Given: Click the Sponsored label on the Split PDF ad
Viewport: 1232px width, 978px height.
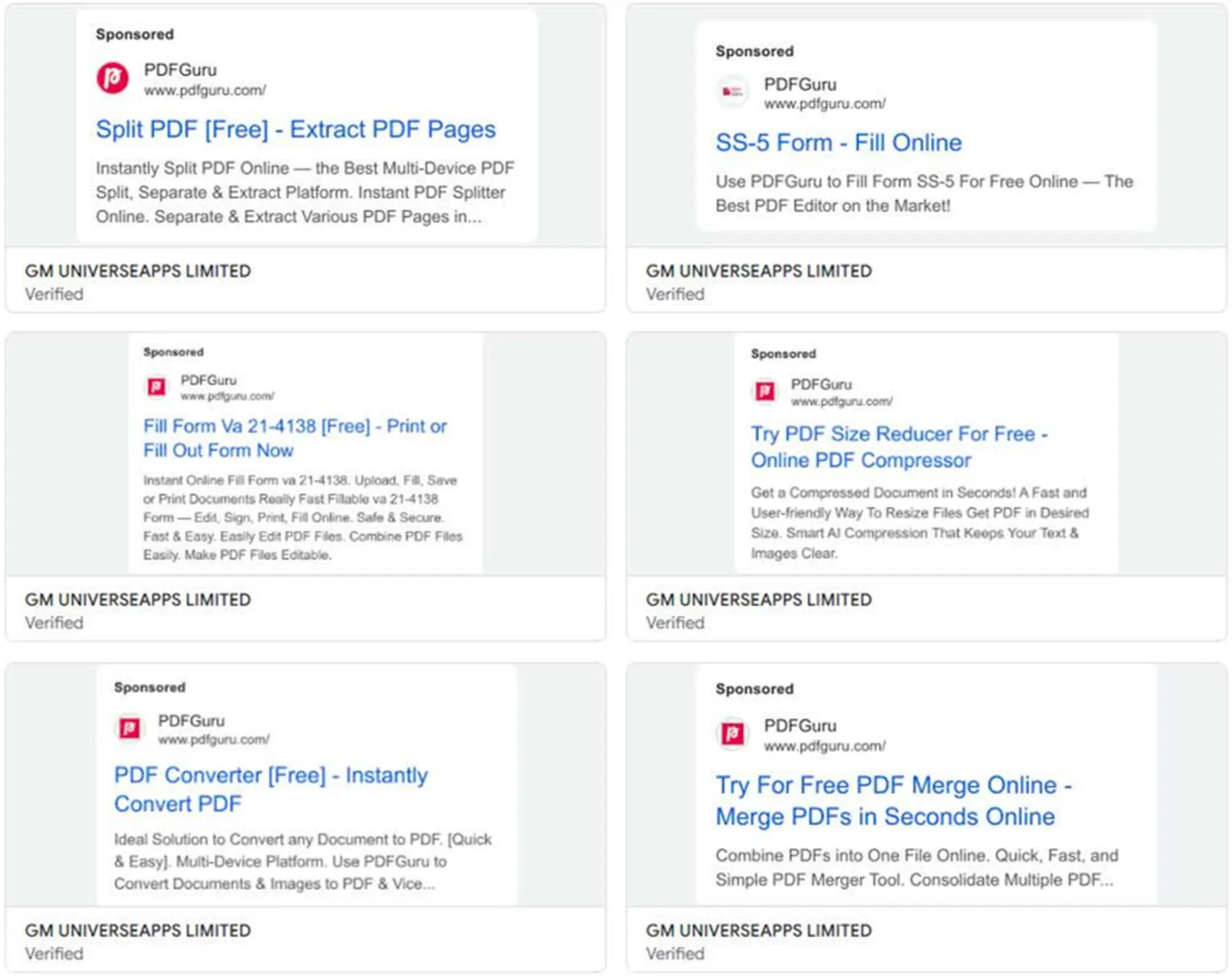Looking at the screenshot, I should coord(135,35).
